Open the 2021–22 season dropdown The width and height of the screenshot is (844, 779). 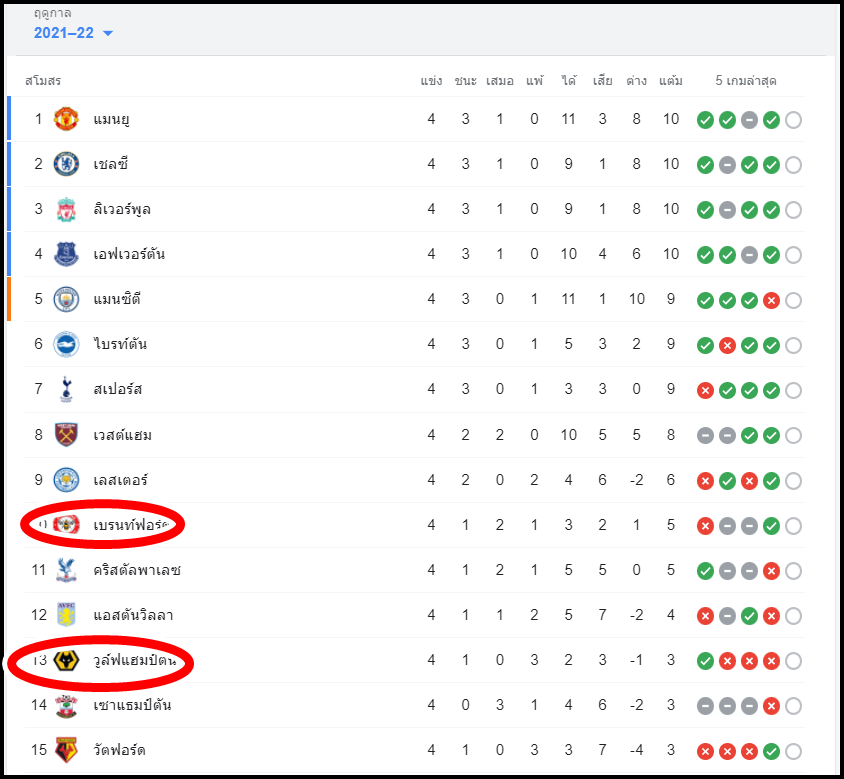[73, 33]
